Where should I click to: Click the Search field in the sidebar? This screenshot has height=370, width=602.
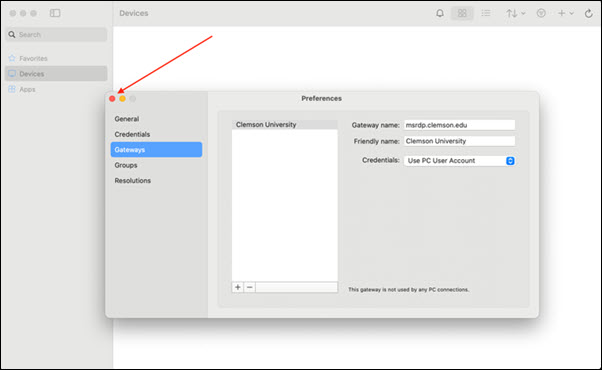click(x=56, y=35)
